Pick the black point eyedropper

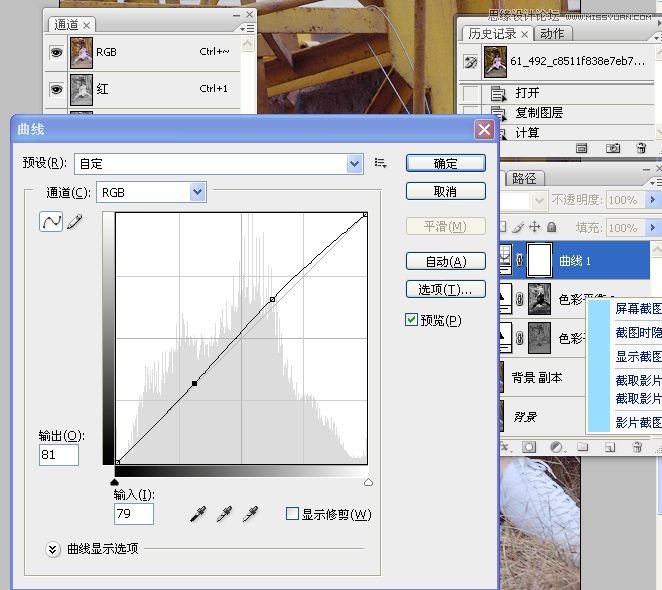[198, 514]
